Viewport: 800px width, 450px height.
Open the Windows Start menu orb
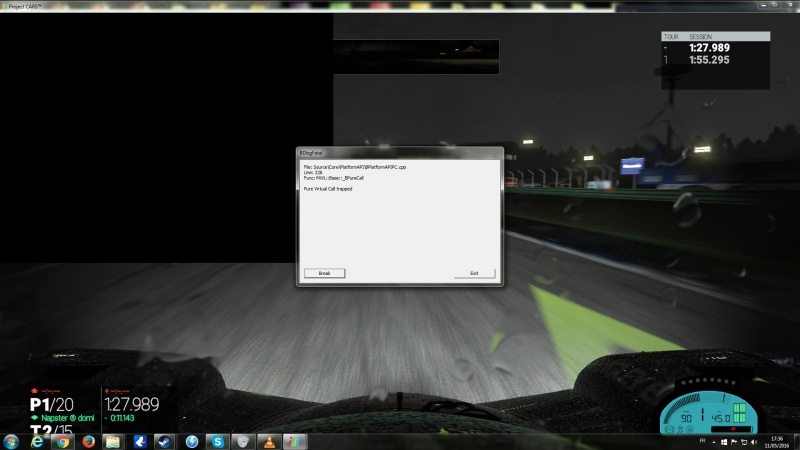pos(11,442)
